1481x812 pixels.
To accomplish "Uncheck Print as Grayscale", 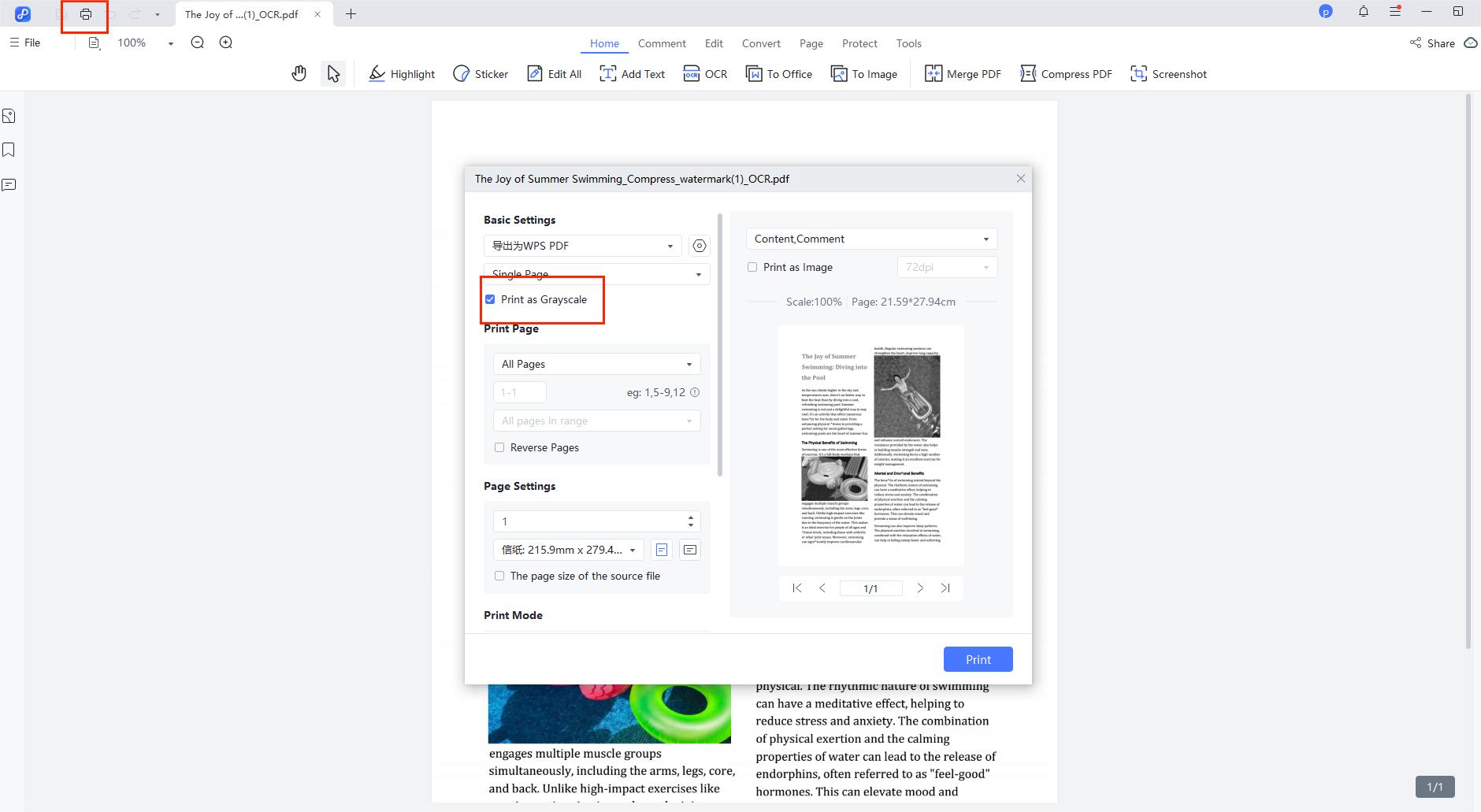I will [490, 298].
